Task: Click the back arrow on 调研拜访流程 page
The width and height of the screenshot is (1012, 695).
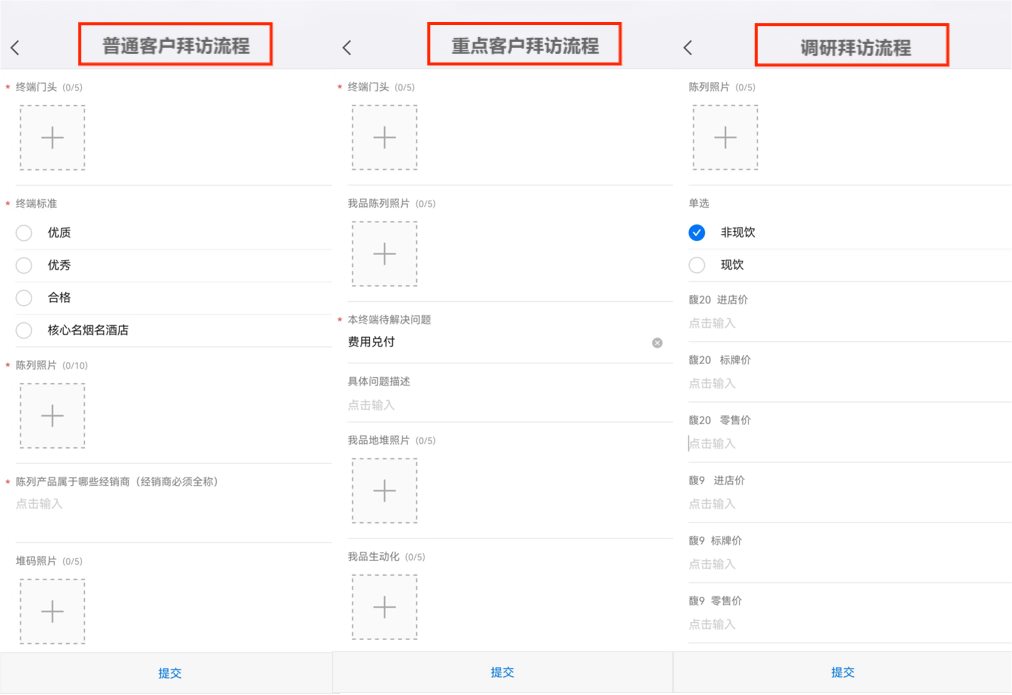Action: [x=688, y=46]
